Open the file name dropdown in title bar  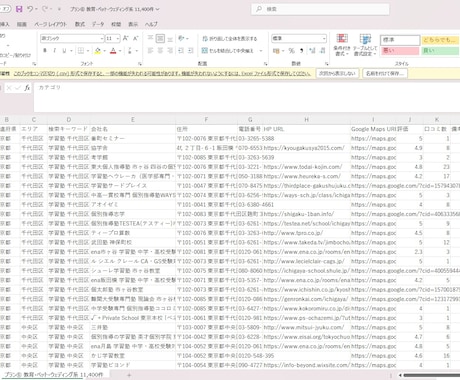click(x=157, y=9)
